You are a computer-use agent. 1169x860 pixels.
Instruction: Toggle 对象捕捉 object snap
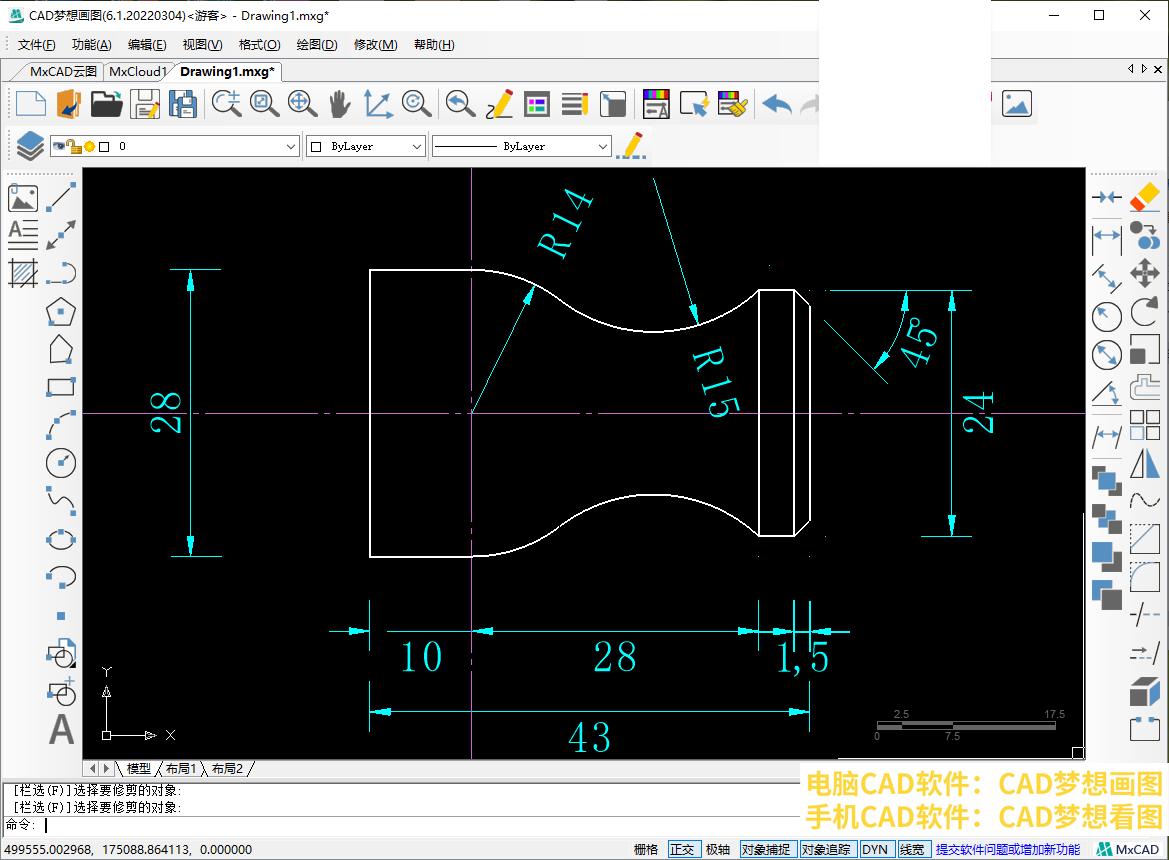click(x=766, y=849)
